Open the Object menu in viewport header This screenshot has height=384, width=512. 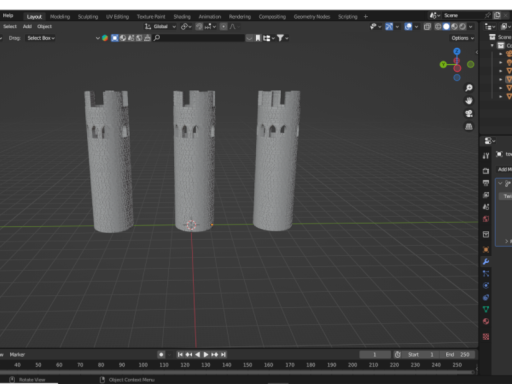coord(44,27)
